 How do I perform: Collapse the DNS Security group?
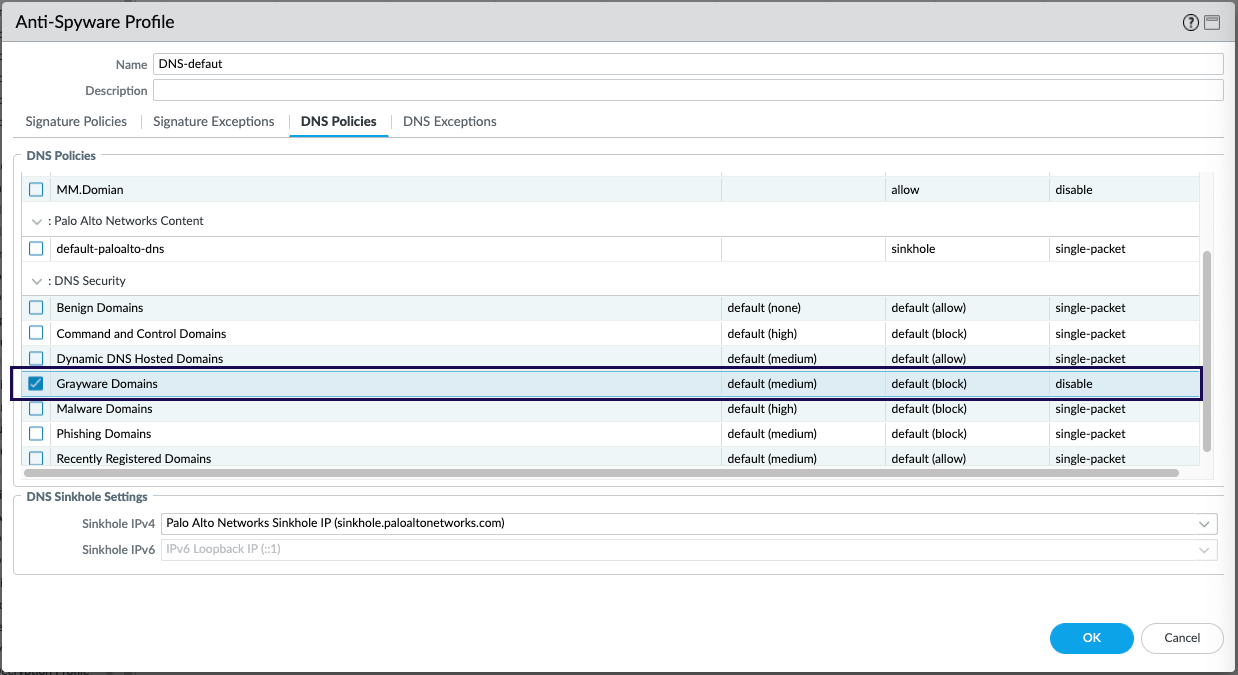click(37, 281)
